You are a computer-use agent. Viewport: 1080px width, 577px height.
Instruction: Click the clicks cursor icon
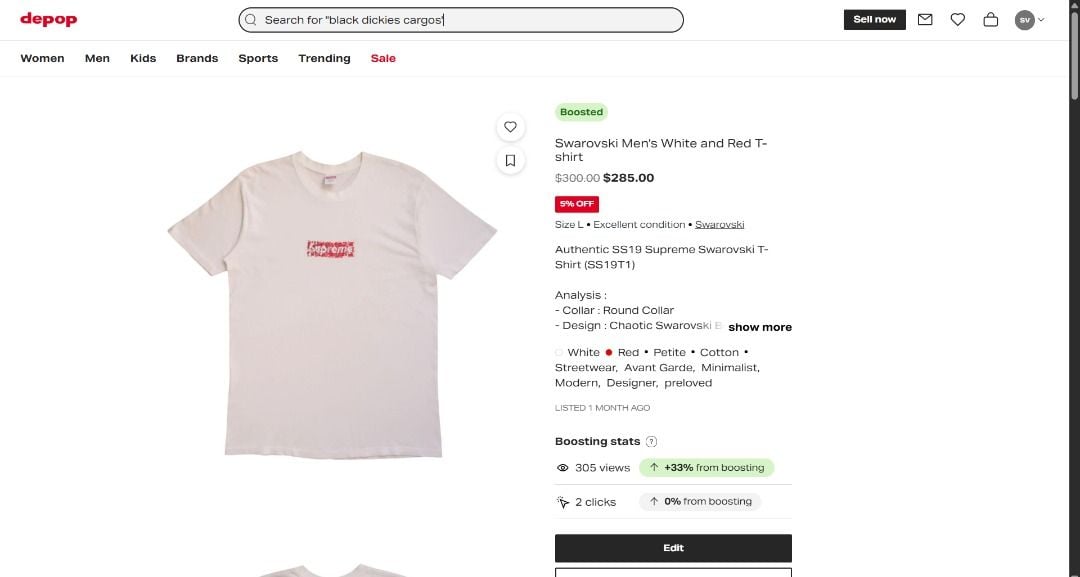pos(563,502)
